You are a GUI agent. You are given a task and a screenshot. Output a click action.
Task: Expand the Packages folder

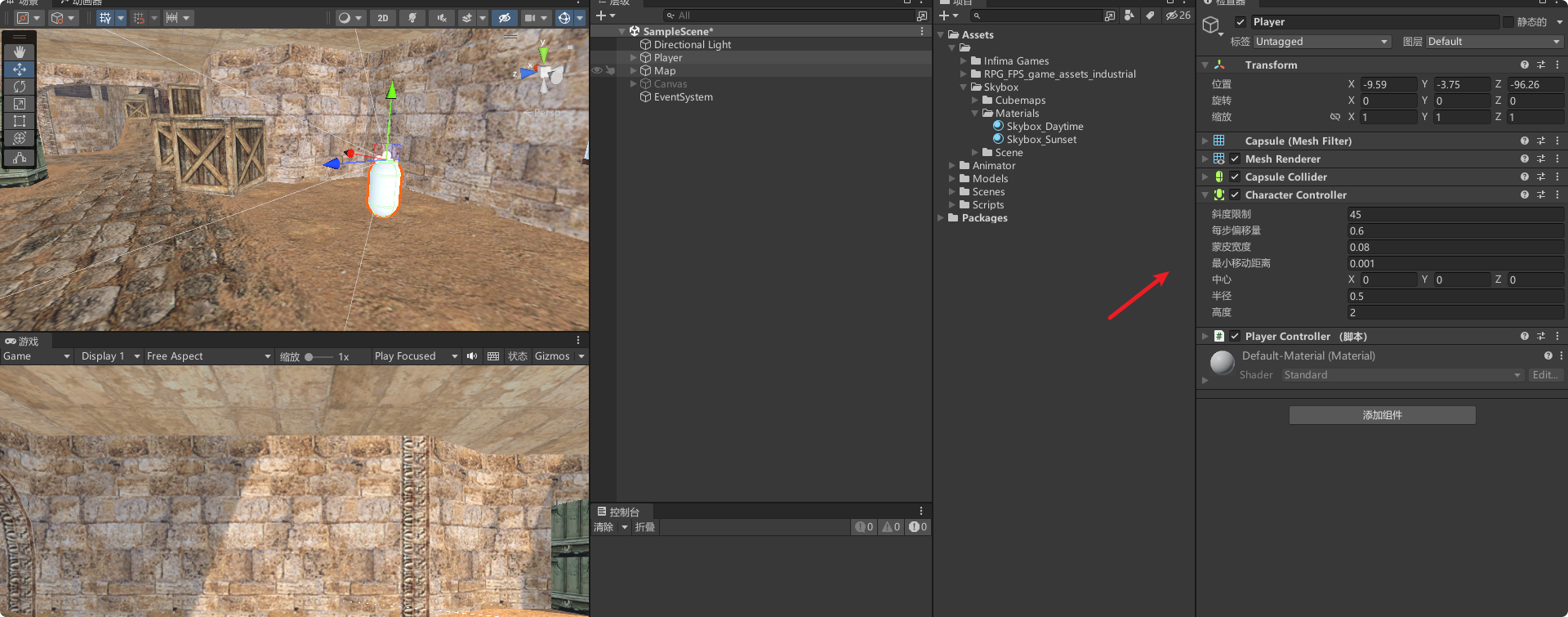click(941, 217)
